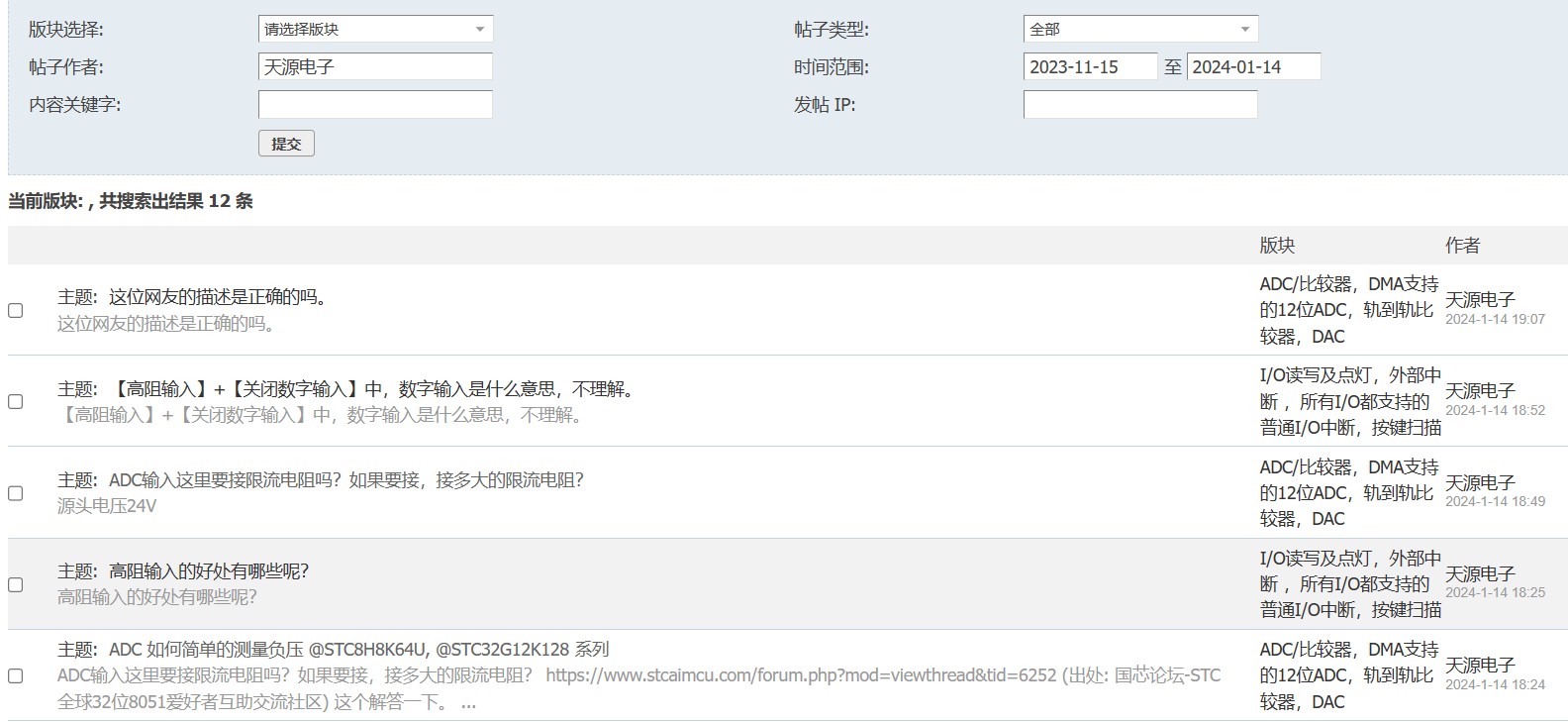This screenshot has height=722, width=1568.
Task: Open thread 这位网友的描述是正确的吗。
Action: point(218,297)
